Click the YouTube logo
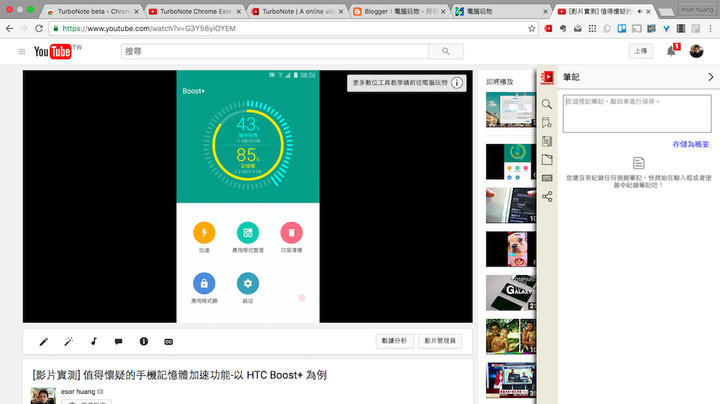This screenshot has height=404, width=720. click(52, 51)
